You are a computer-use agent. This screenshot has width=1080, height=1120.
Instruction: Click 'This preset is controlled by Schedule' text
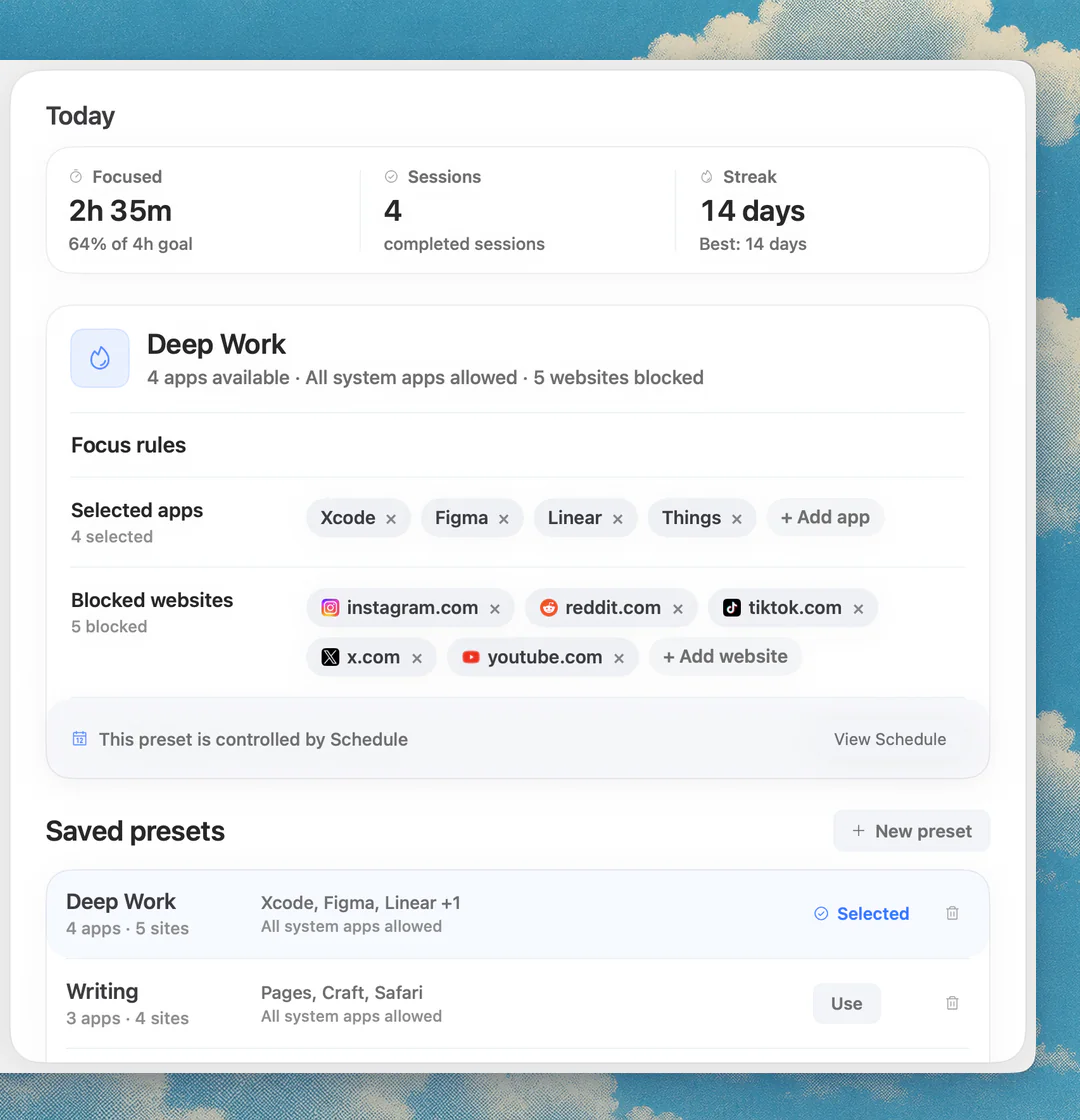(253, 739)
